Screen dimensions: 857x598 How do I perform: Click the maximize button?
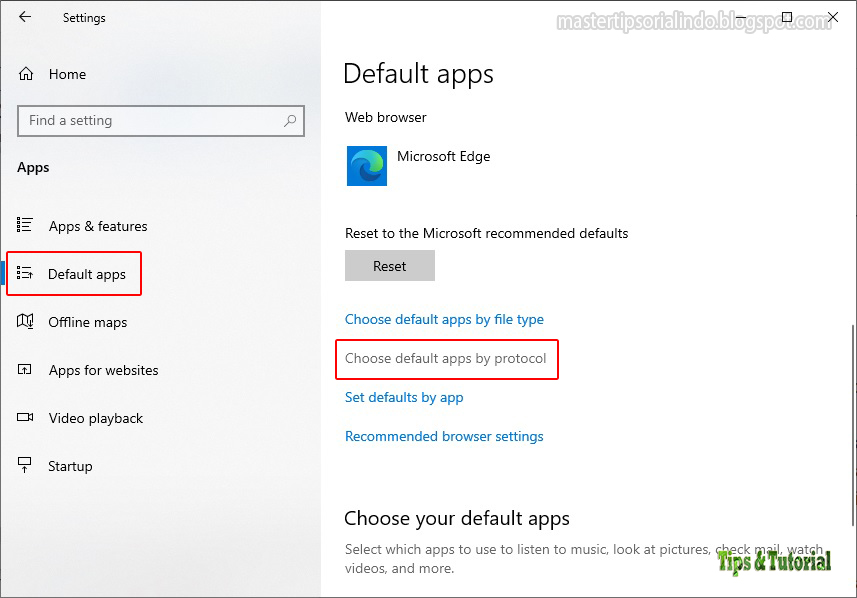click(x=787, y=17)
